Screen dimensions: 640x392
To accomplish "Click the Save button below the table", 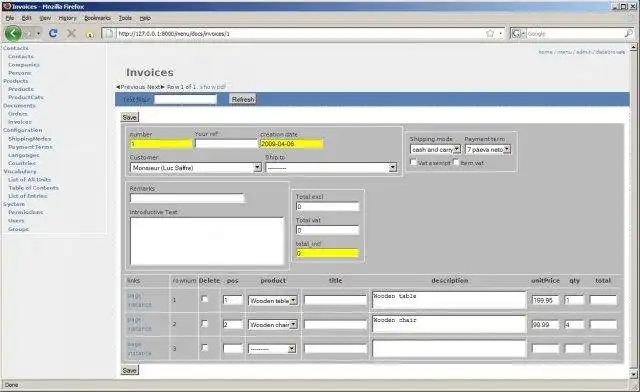I will 129,370.
